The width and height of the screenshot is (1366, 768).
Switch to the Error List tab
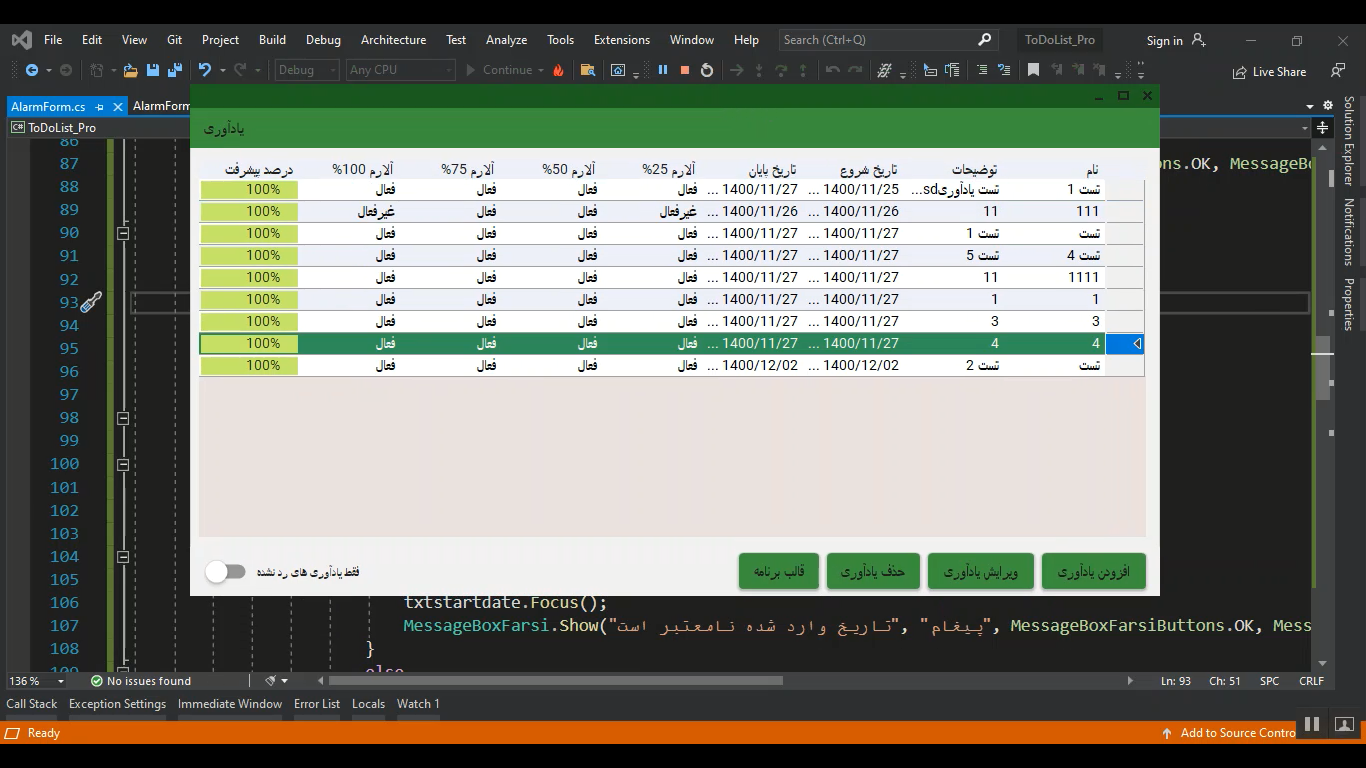[x=316, y=704]
